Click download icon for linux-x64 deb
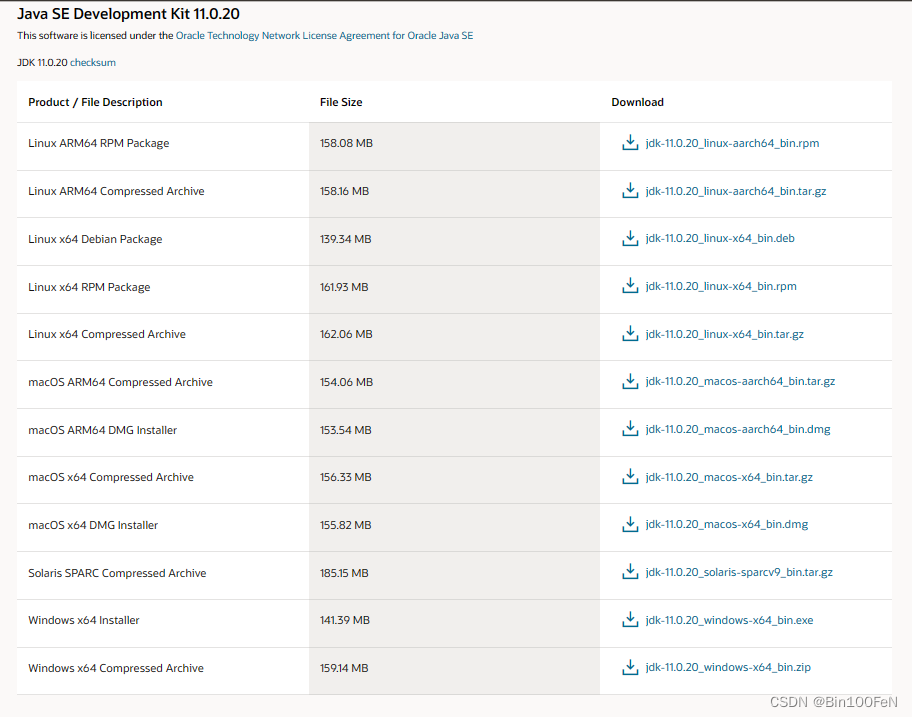The image size is (912, 717). coord(630,238)
